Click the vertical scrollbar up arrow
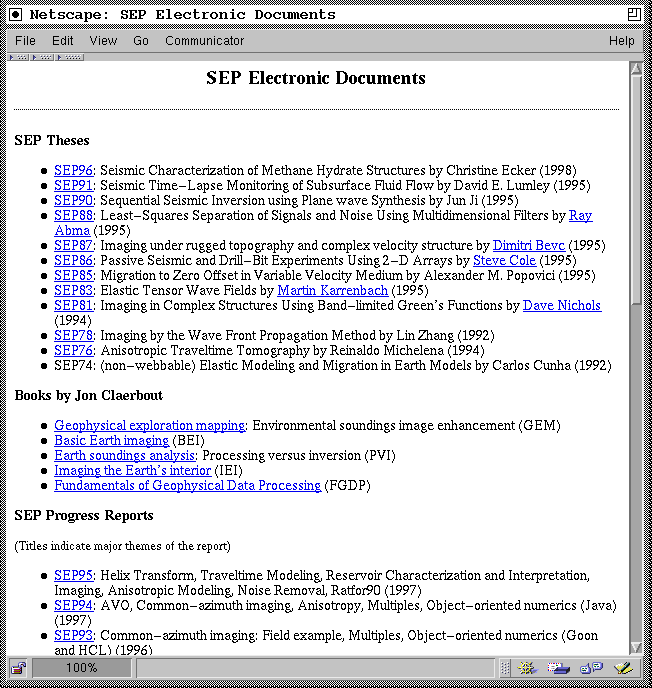Image resolution: width=652 pixels, height=688 pixels. (636, 68)
